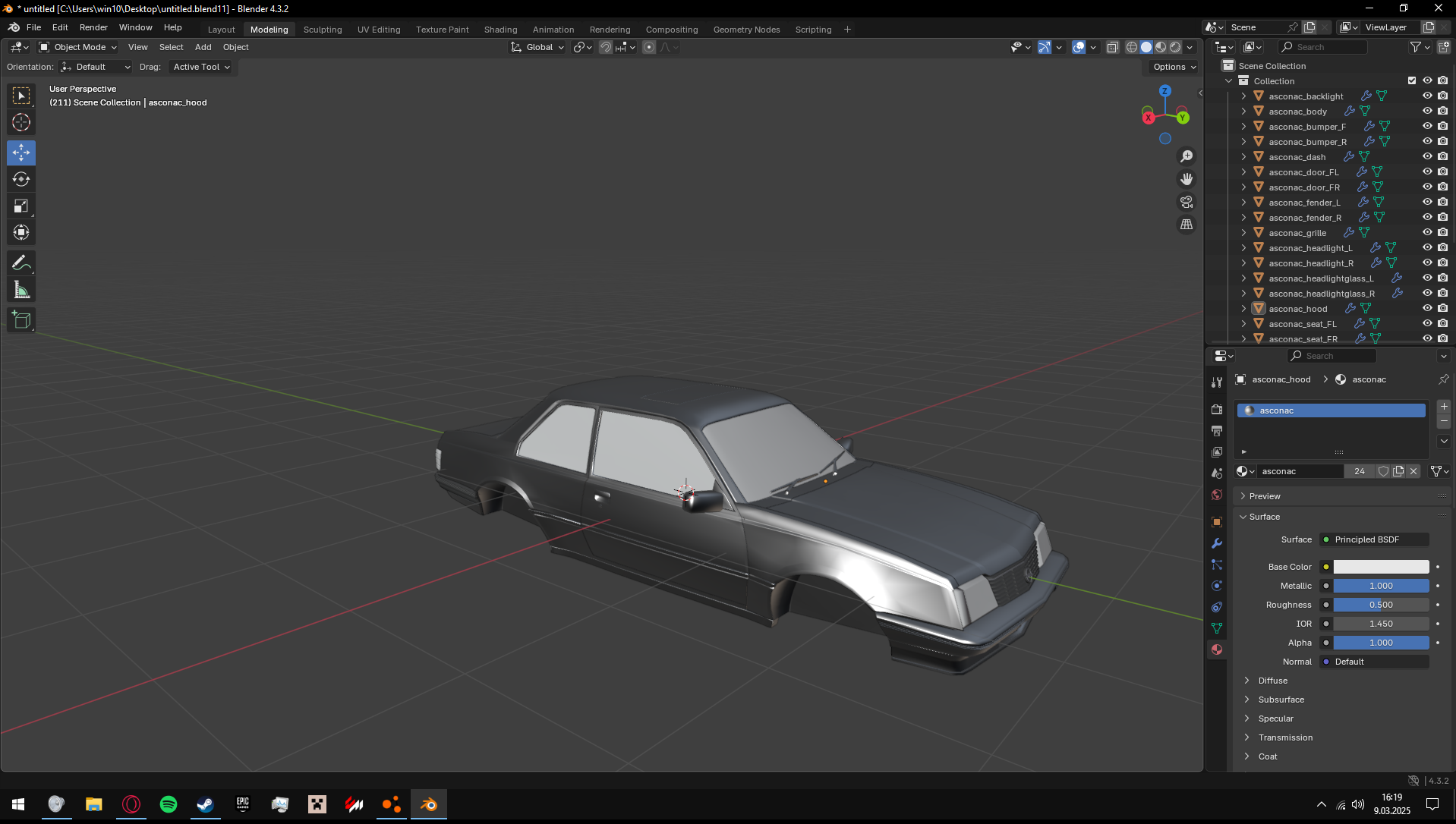
Task: Disable rendering for asconac_grille
Action: [1442, 233]
